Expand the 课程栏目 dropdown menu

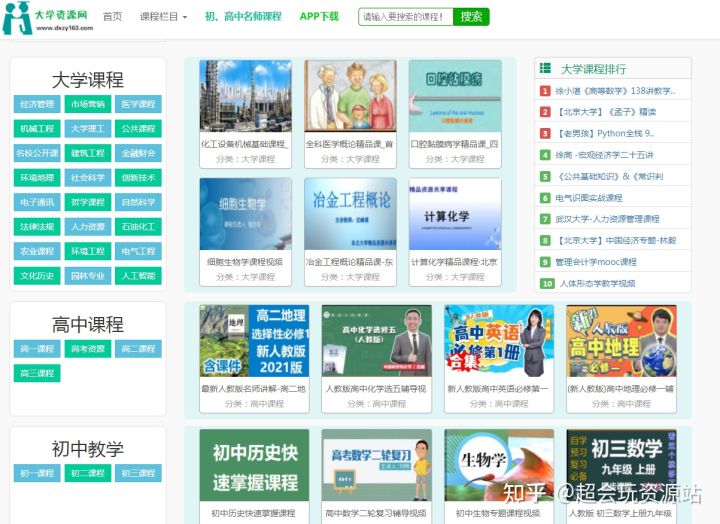163,17
